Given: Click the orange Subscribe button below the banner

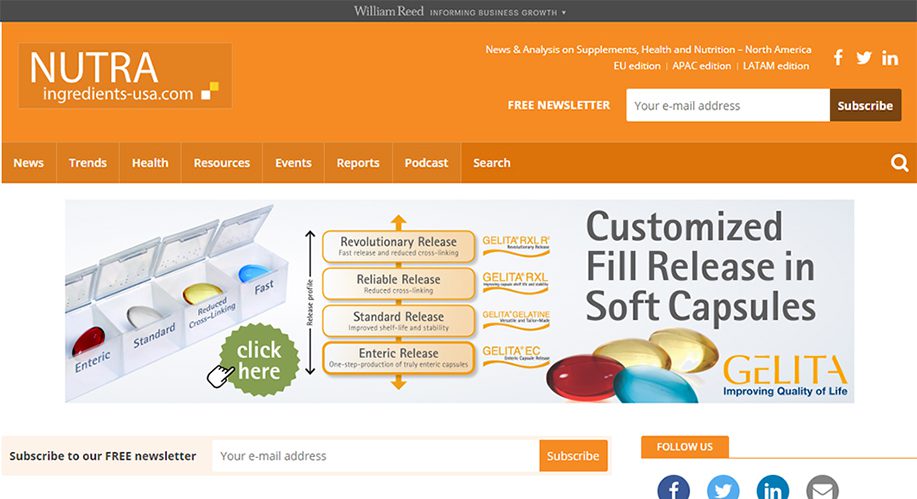Looking at the screenshot, I should (573, 456).
